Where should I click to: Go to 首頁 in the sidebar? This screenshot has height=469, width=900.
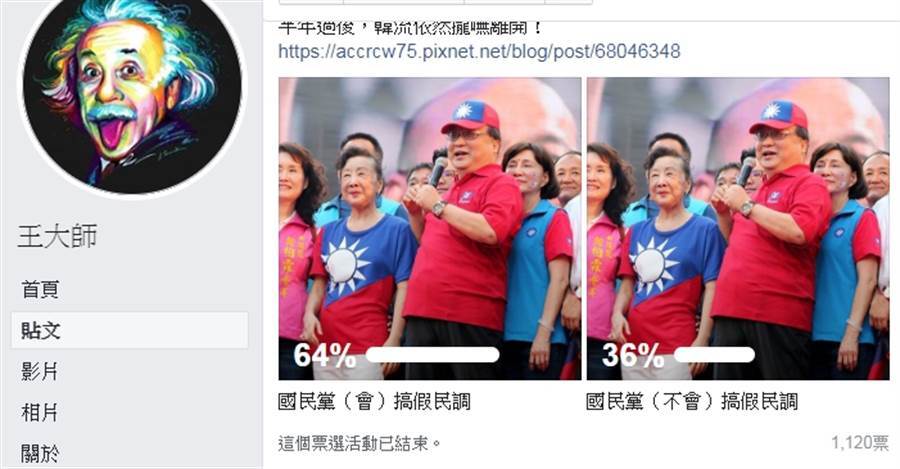40,289
